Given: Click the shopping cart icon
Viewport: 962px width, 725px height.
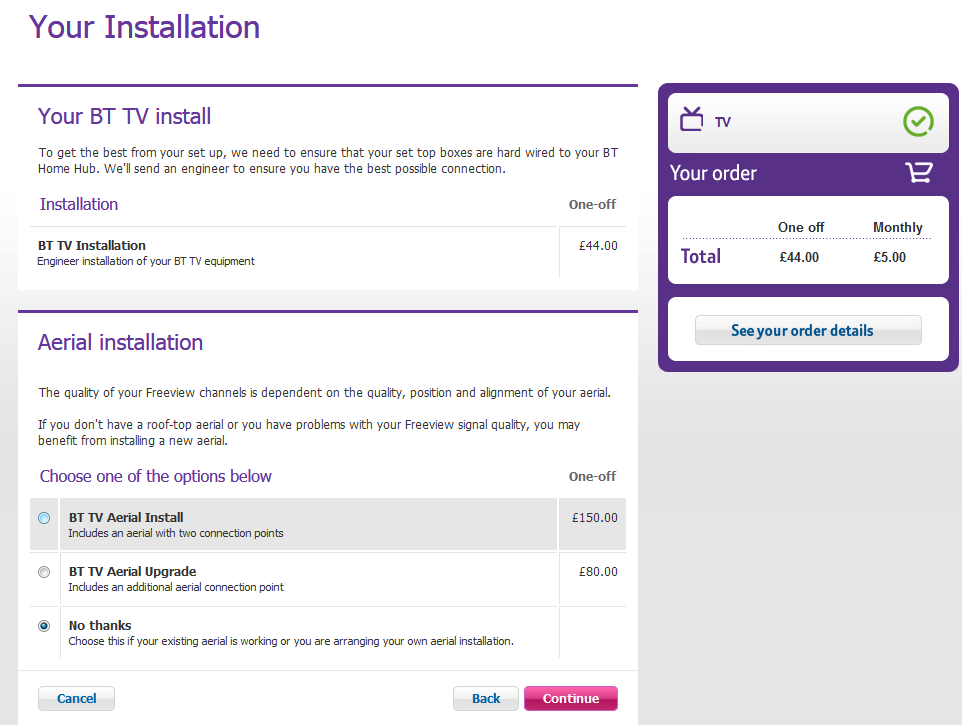Looking at the screenshot, I should click(x=918, y=173).
